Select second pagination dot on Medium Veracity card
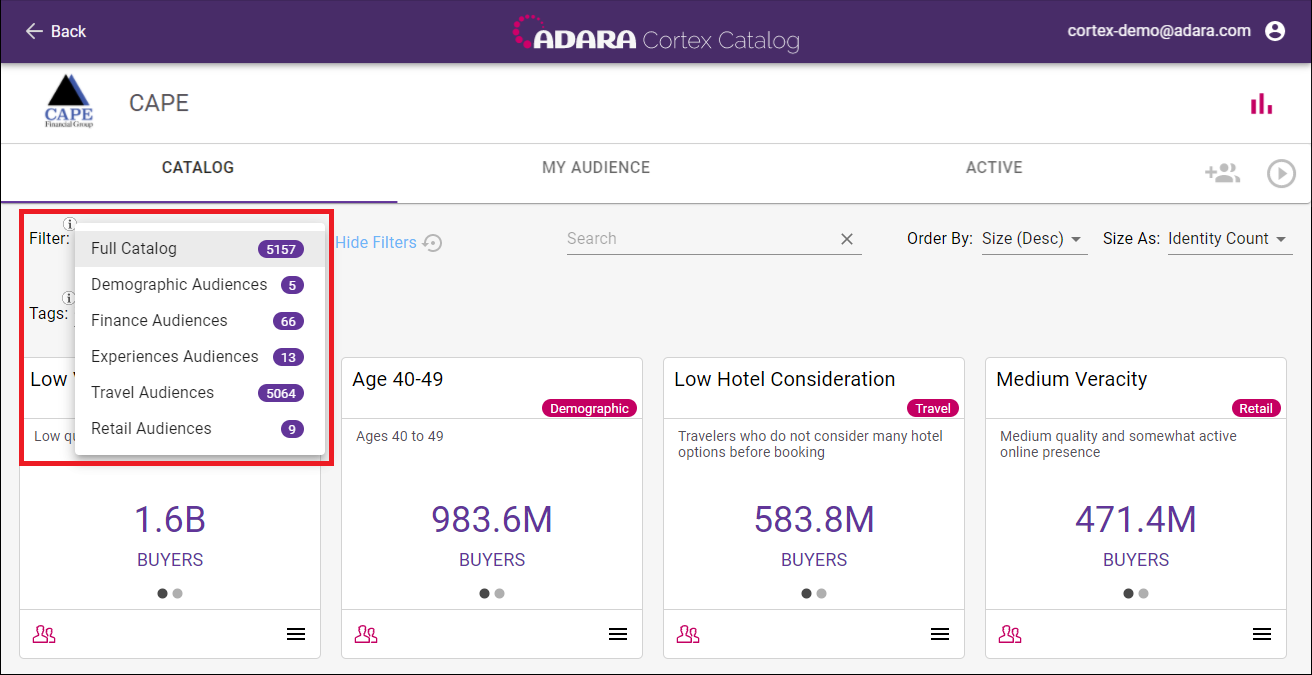 pyautogui.click(x=1143, y=593)
